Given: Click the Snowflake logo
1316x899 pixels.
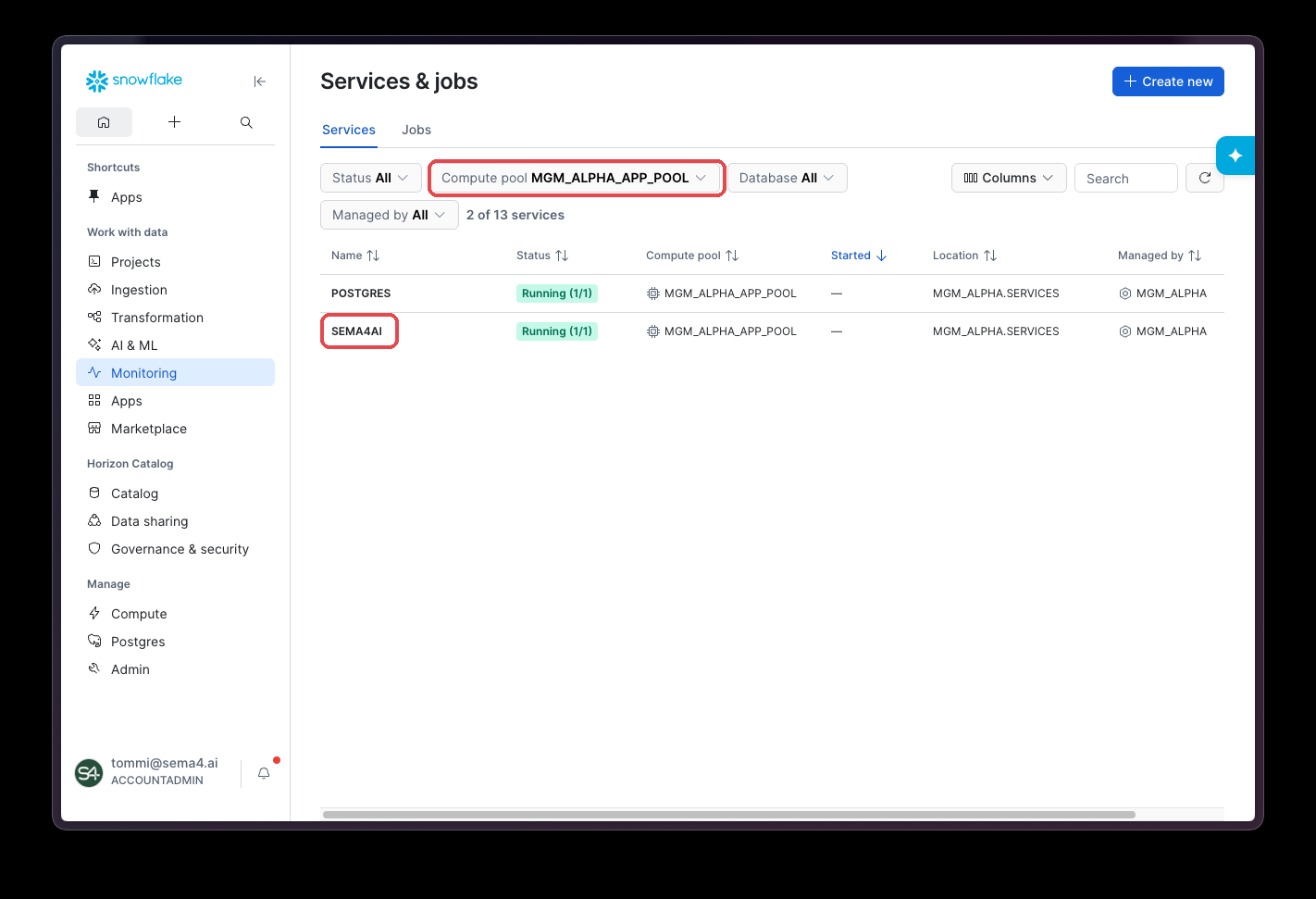Looking at the screenshot, I should pos(134,81).
